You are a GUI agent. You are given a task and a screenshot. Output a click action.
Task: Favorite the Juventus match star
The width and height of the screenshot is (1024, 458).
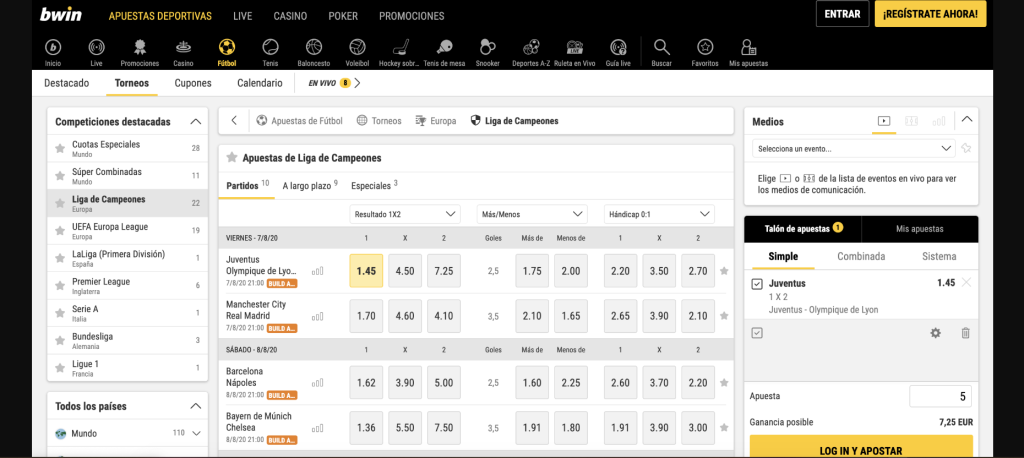click(x=724, y=270)
